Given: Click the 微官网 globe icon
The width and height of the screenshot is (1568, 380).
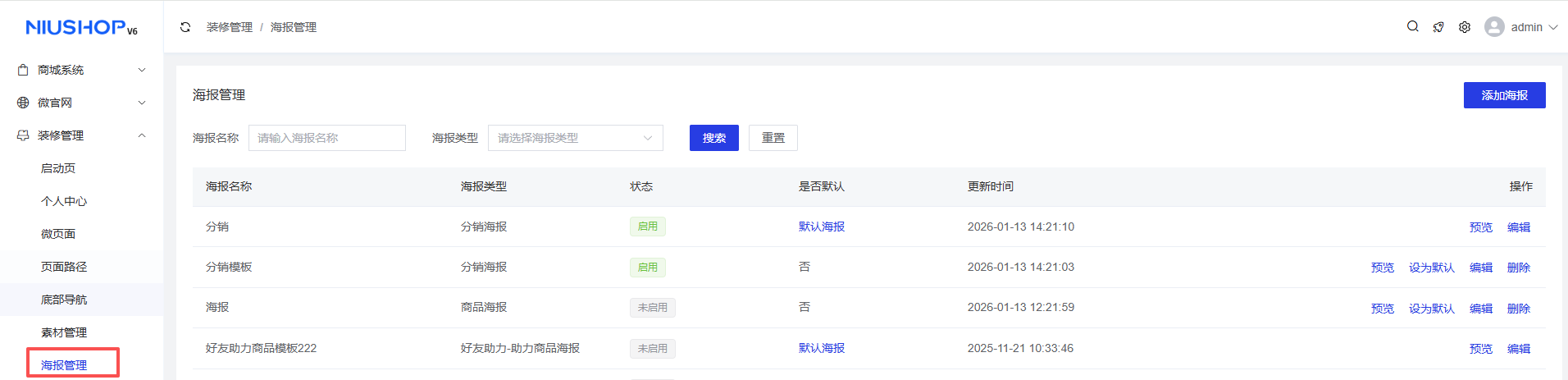Looking at the screenshot, I should 23,103.
